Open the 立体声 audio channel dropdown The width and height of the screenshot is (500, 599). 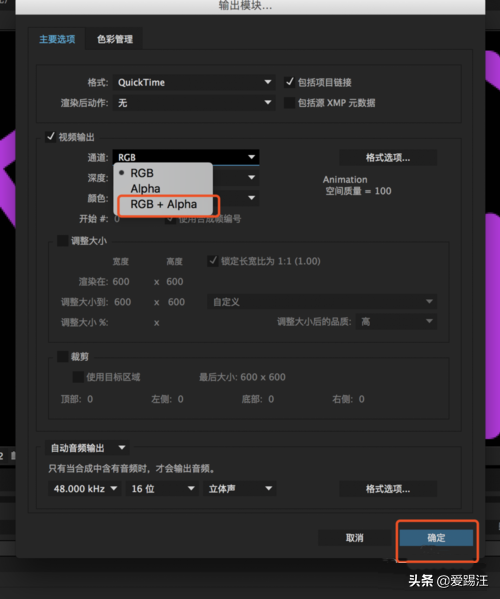(x=240, y=489)
